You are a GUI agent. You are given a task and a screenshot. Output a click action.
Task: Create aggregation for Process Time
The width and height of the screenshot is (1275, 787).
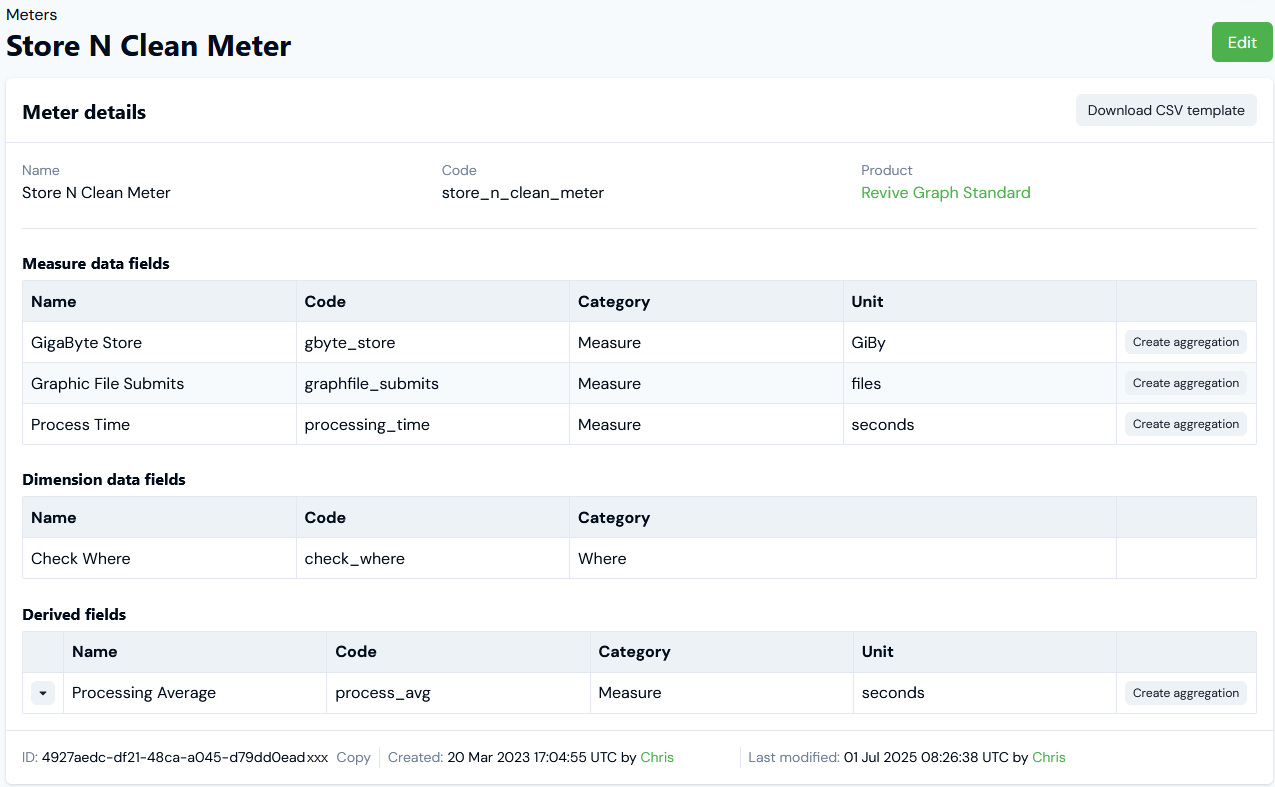(1186, 424)
